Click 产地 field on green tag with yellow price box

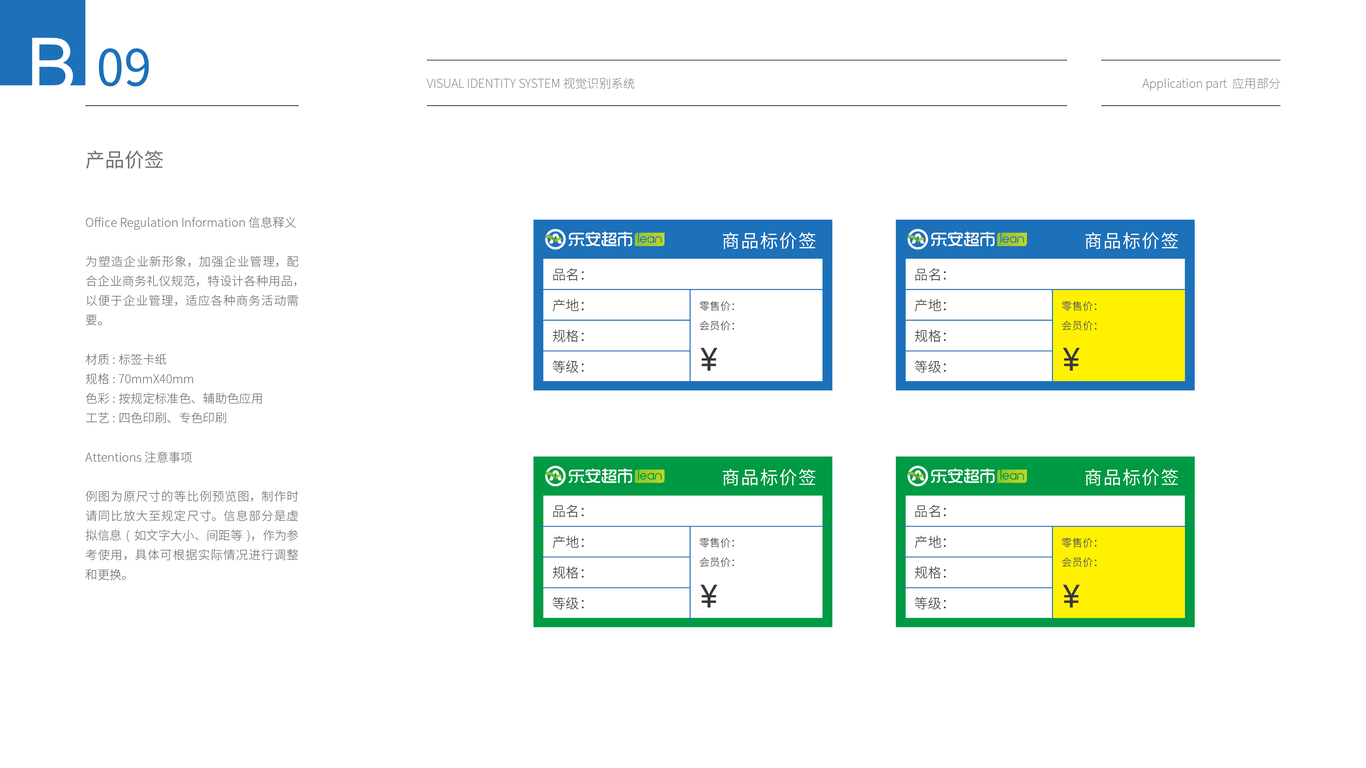pos(979,542)
